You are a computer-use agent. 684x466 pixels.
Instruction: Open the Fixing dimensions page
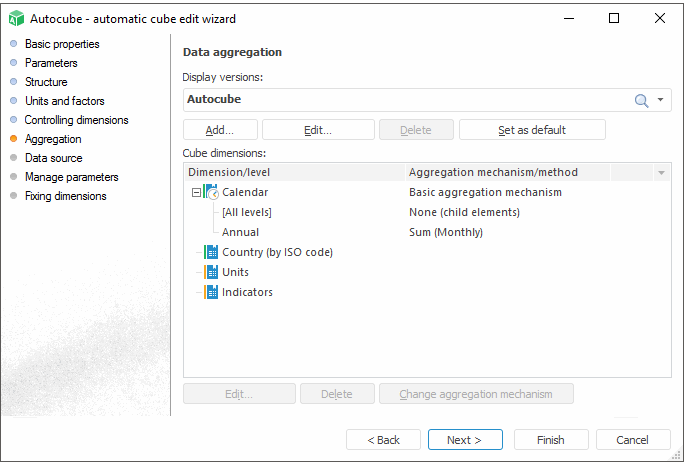coord(65,196)
